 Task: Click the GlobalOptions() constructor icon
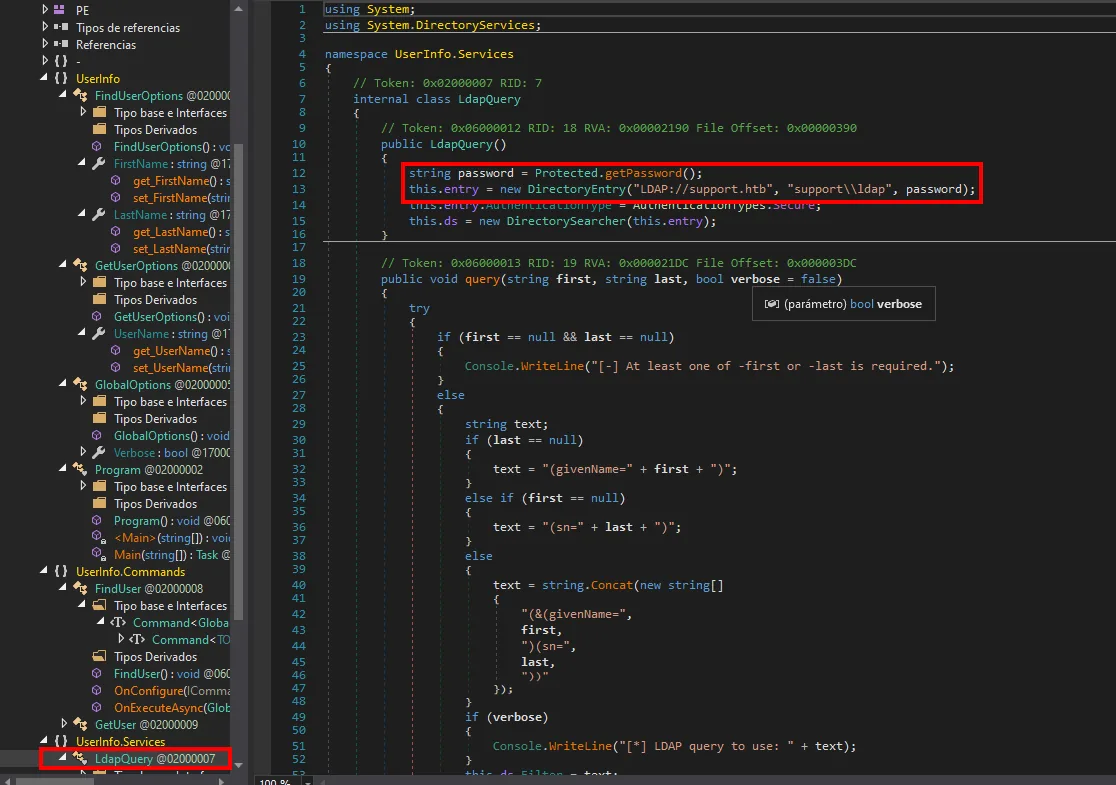click(x=97, y=436)
